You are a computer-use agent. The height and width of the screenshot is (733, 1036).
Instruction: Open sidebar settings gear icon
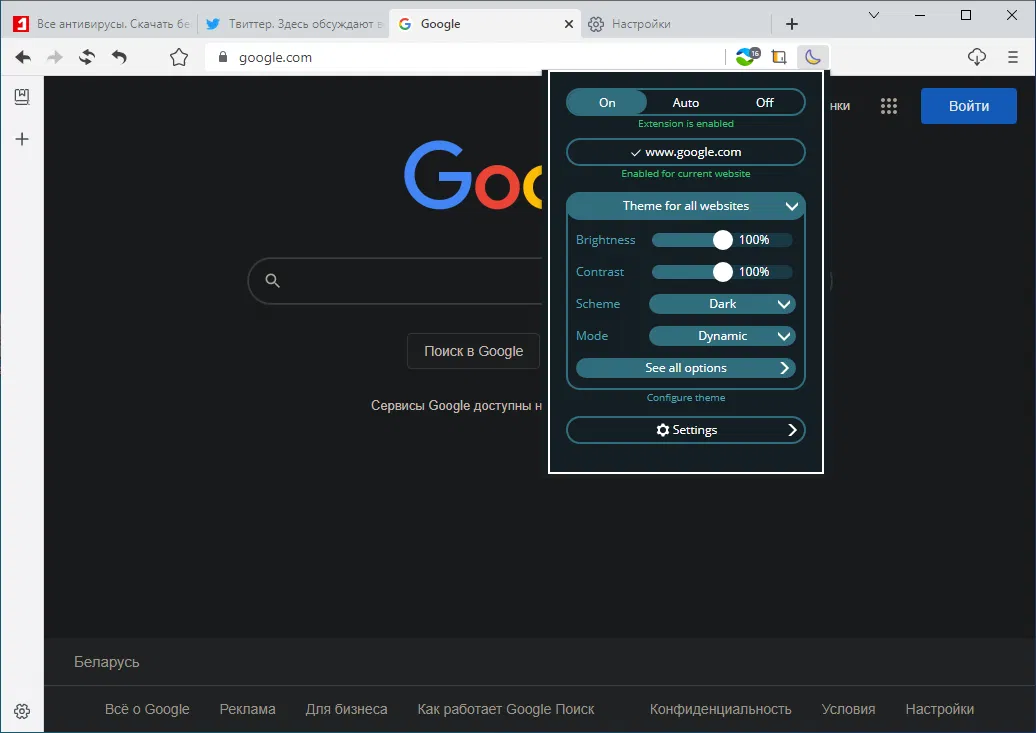click(x=22, y=711)
